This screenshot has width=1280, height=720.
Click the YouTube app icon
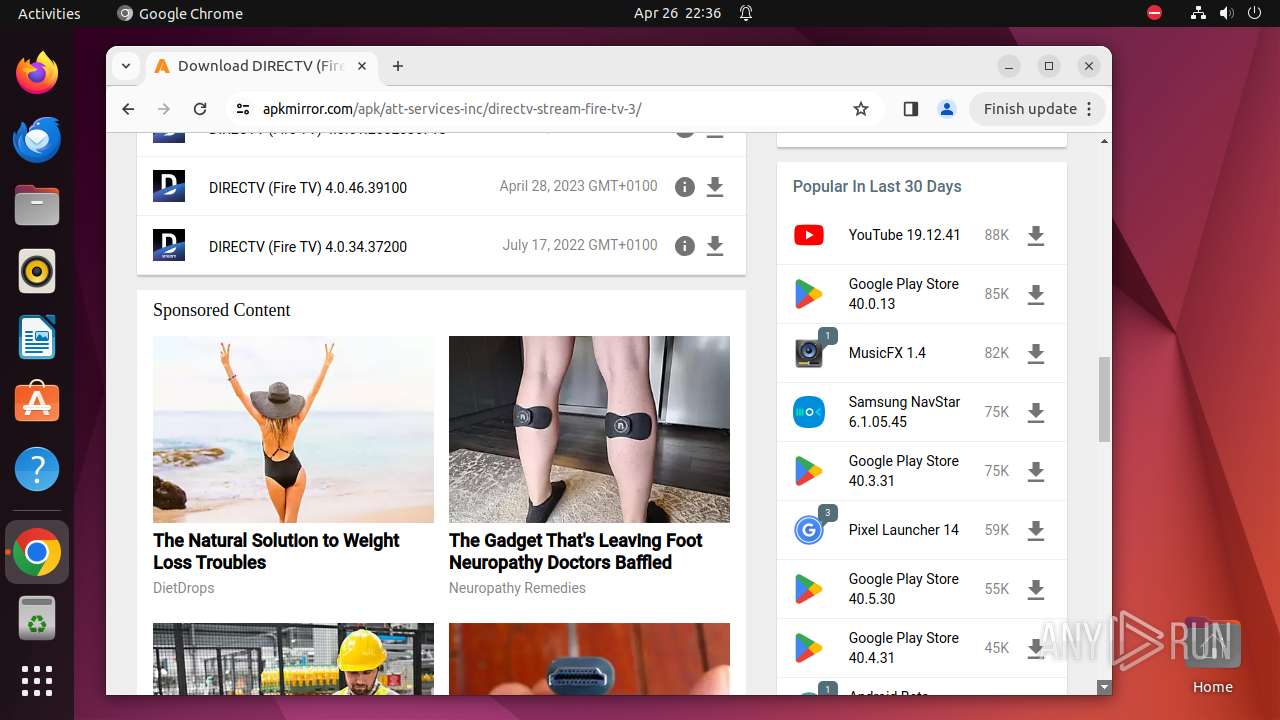tap(809, 235)
